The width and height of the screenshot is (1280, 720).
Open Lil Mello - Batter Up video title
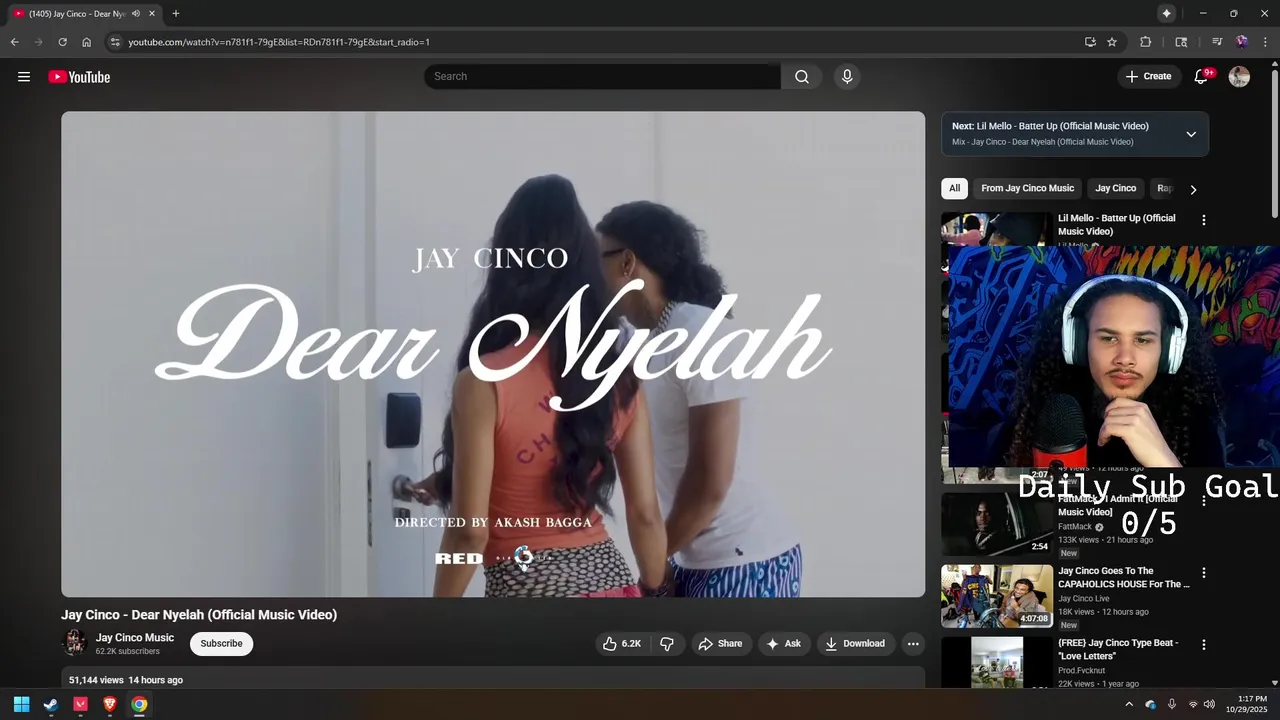pos(1117,224)
